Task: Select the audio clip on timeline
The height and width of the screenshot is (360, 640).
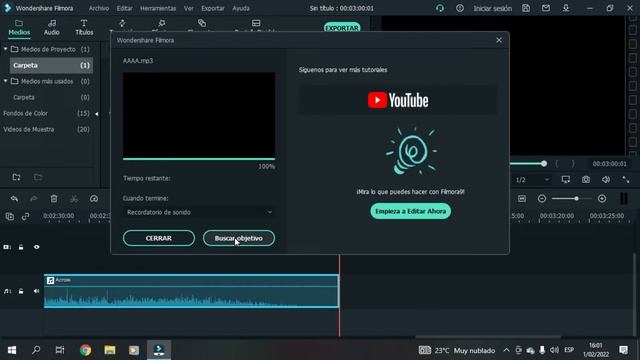Action: point(191,291)
